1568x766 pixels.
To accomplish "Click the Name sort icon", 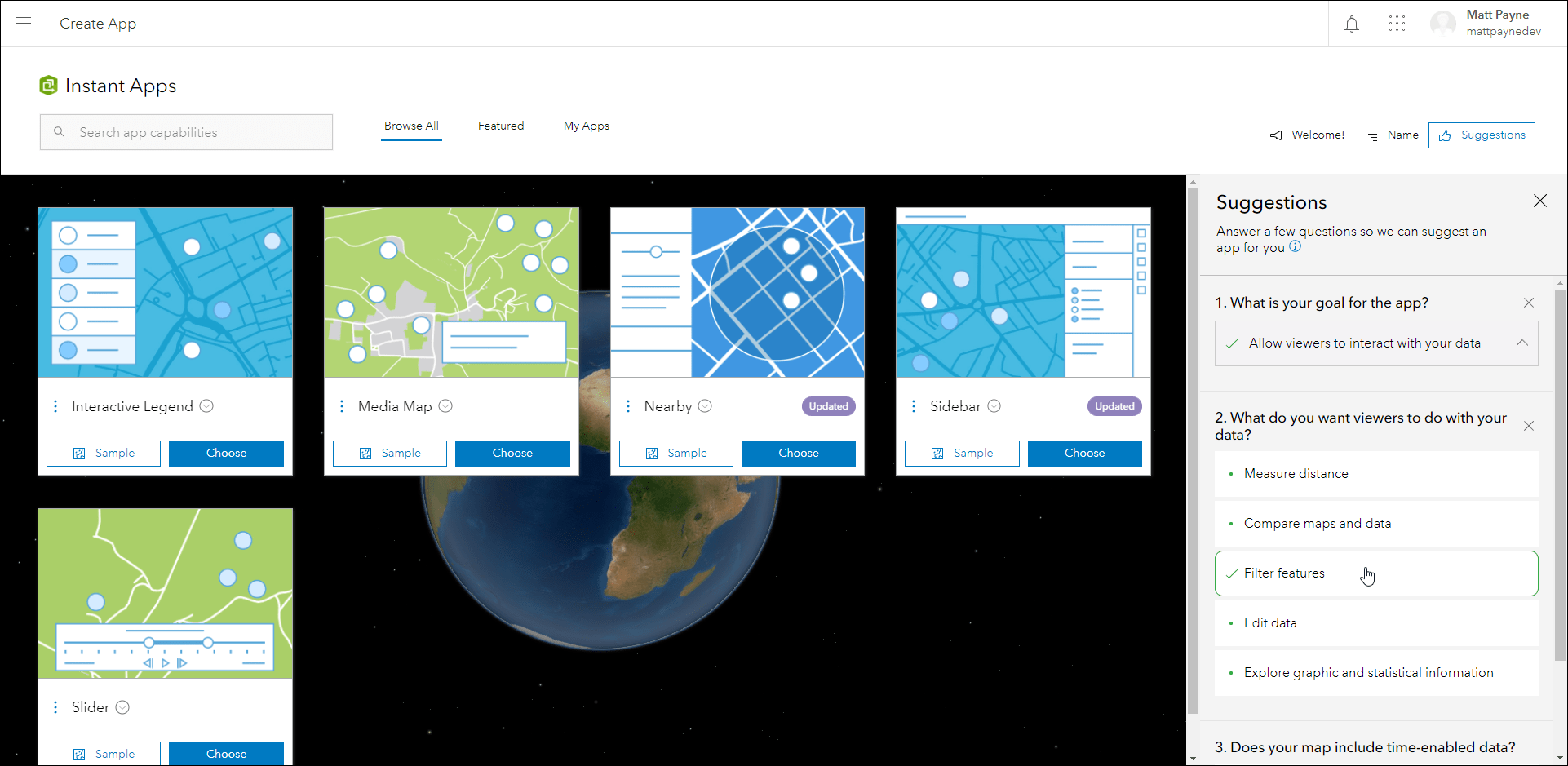I will click(x=1372, y=135).
